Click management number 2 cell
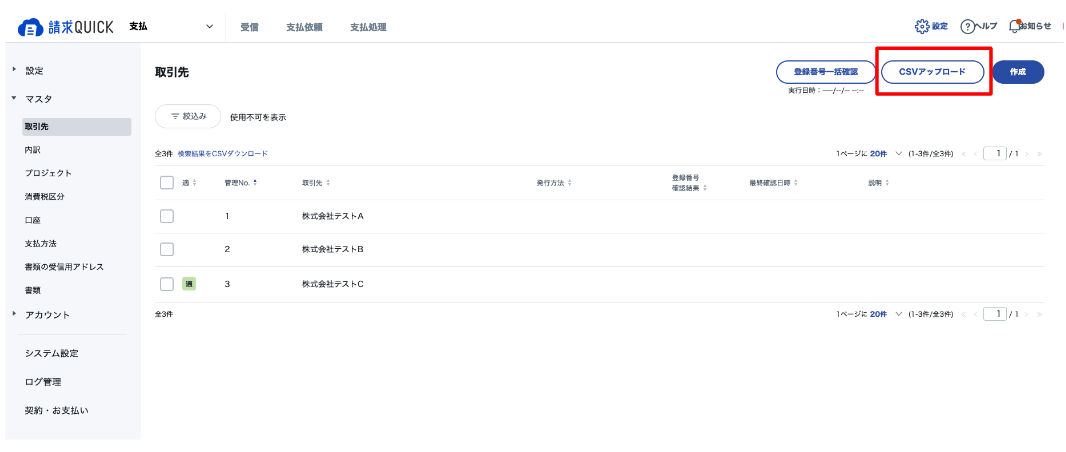The height and width of the screenshot is (452, 1066). [x=227, y=249]
